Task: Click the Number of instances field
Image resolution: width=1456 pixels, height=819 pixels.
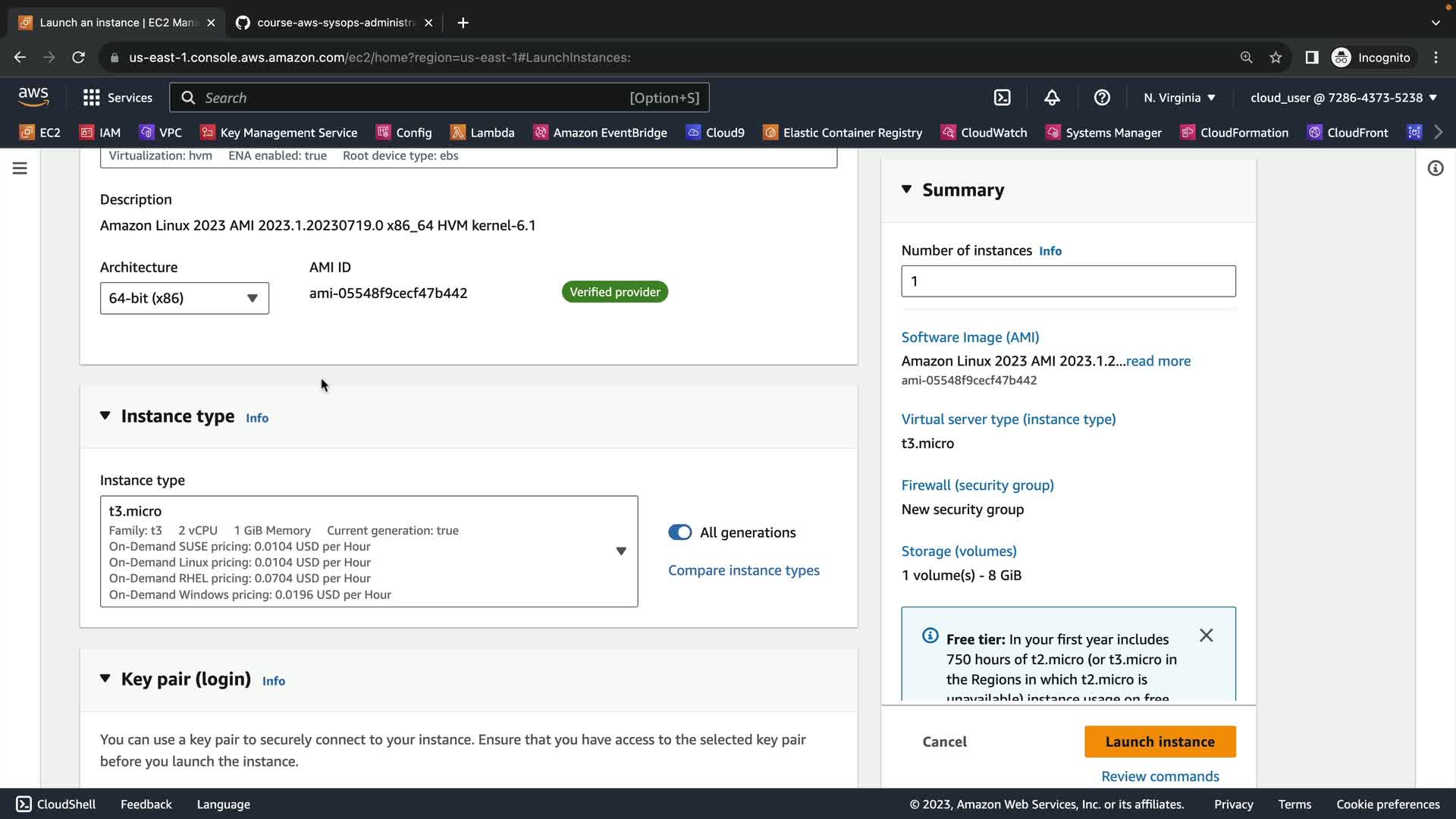Action: pos(1068,281)
